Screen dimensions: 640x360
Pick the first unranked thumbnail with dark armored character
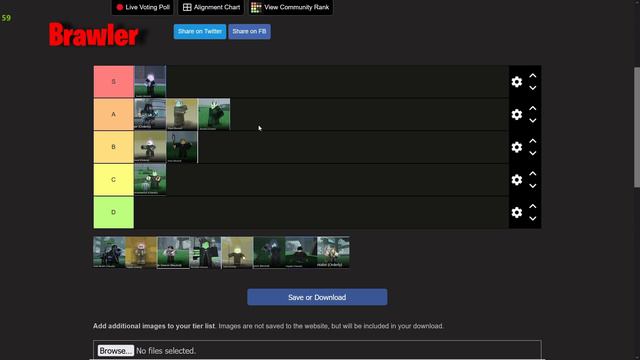pyautogui.click(x=109, y=252)
